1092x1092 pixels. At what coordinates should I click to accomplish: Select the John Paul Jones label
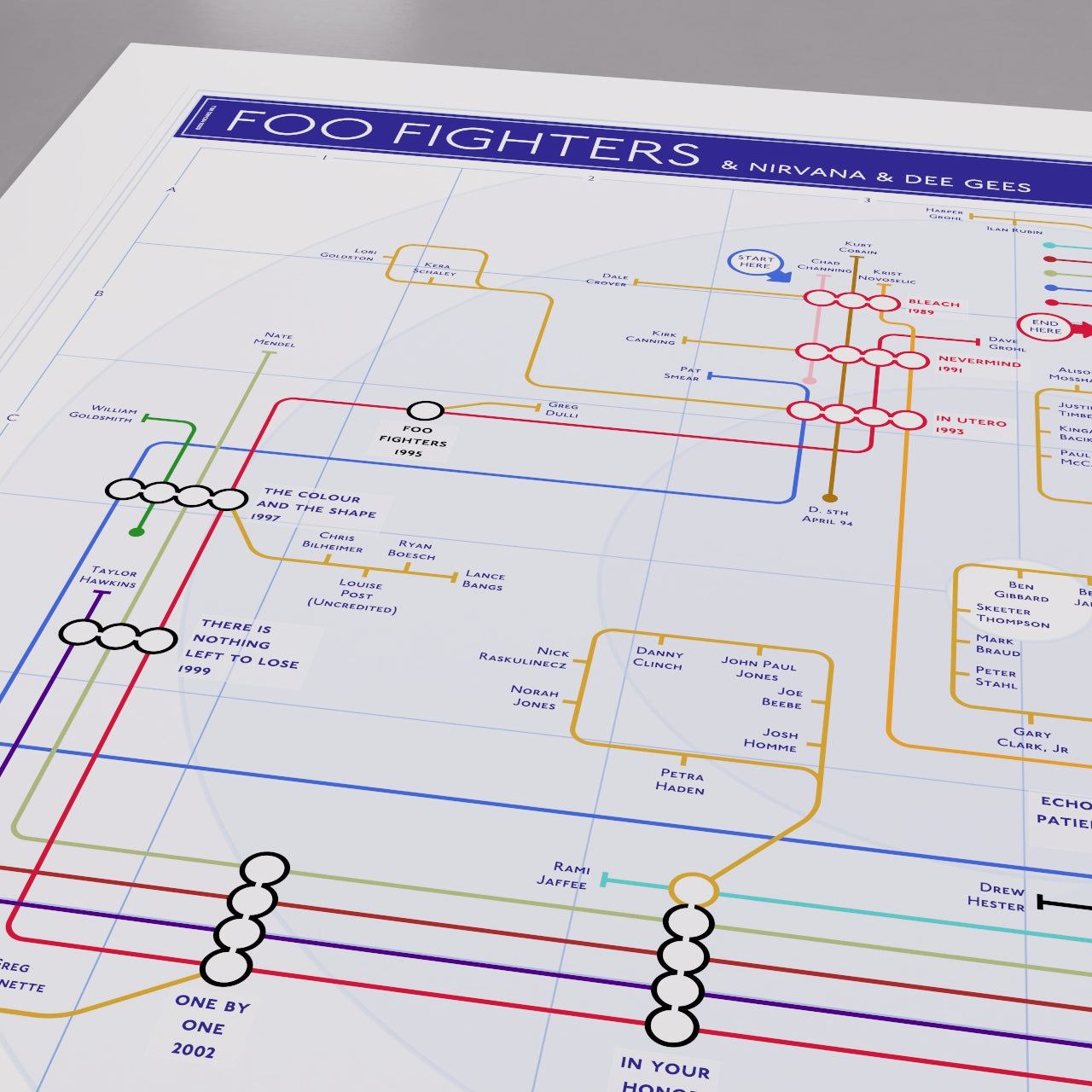758,667
